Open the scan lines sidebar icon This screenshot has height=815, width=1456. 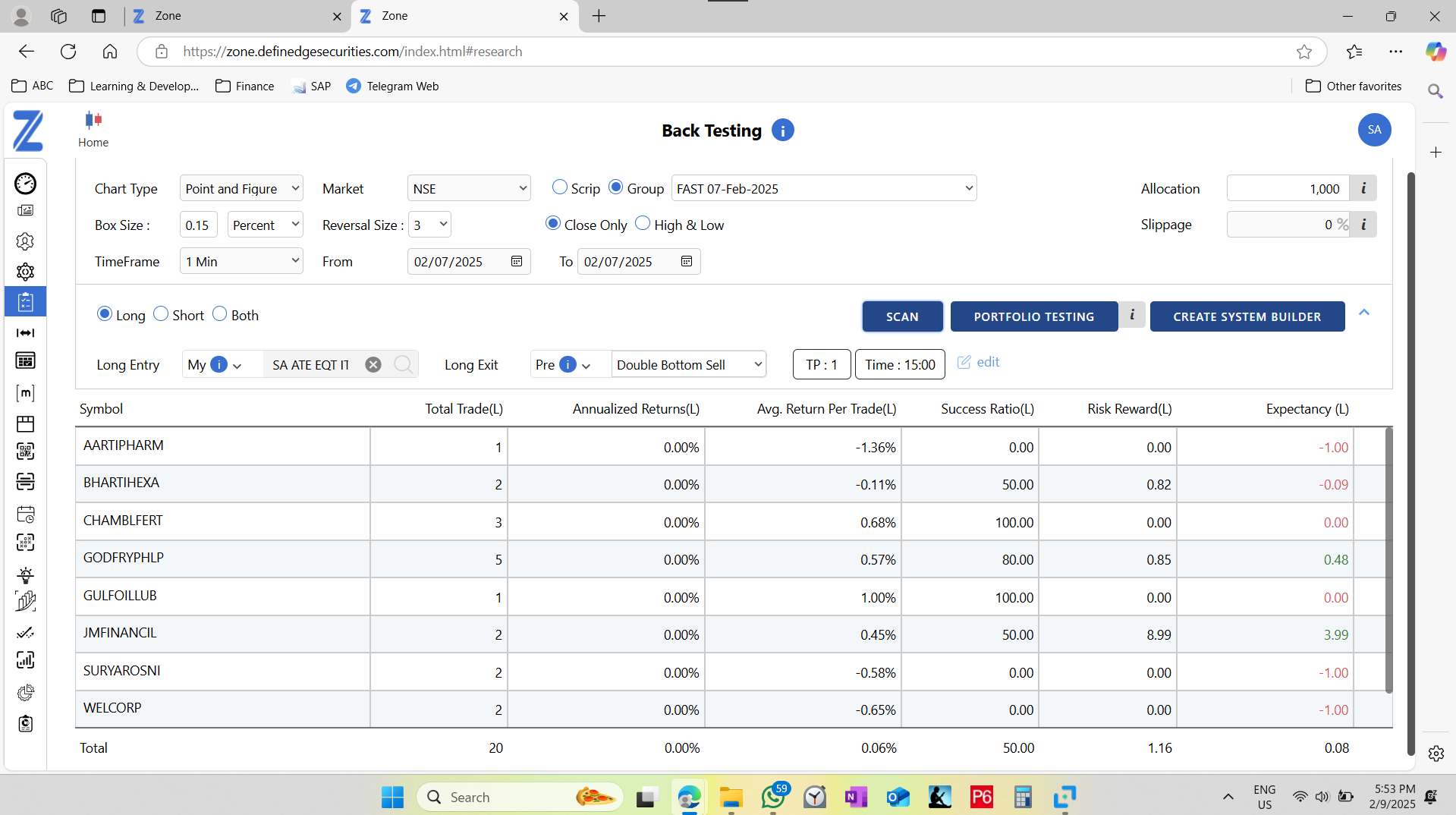coord(25,482)
